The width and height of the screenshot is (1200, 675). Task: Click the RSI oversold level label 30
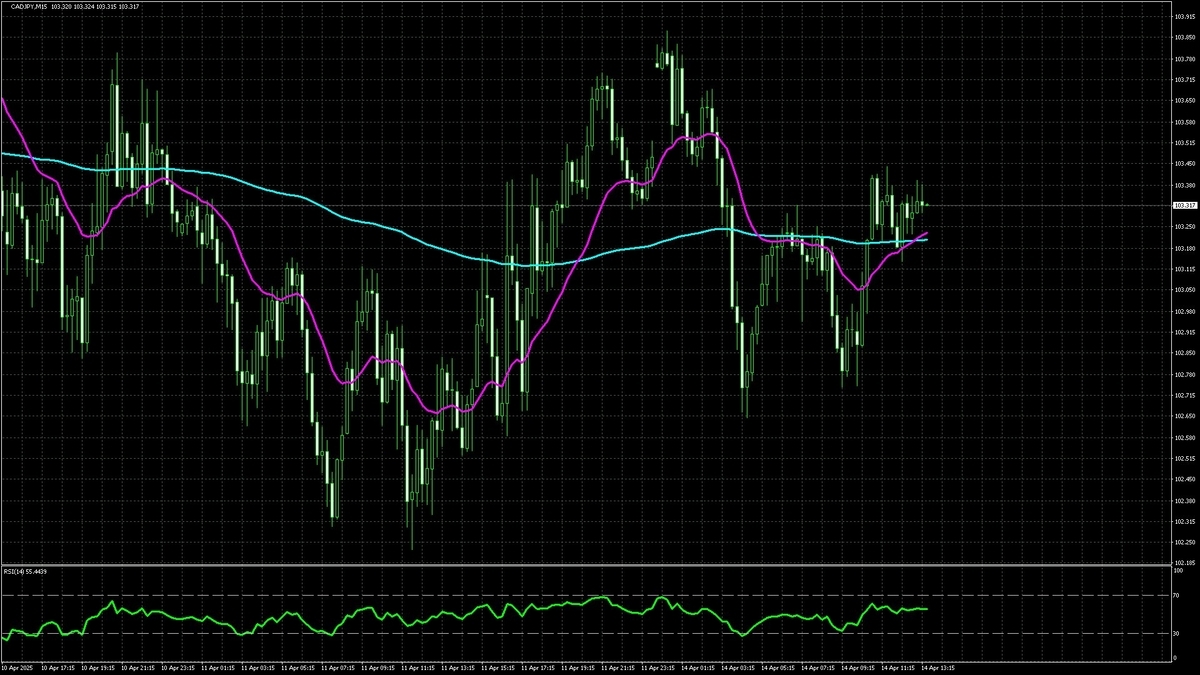pyautogui.click(x=1176, y=633)
